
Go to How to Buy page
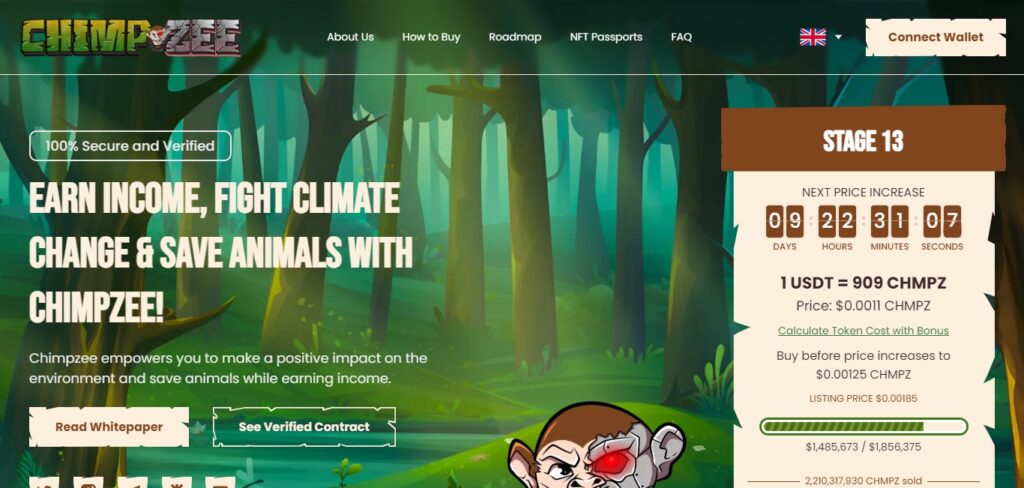(x=431, y=37)
